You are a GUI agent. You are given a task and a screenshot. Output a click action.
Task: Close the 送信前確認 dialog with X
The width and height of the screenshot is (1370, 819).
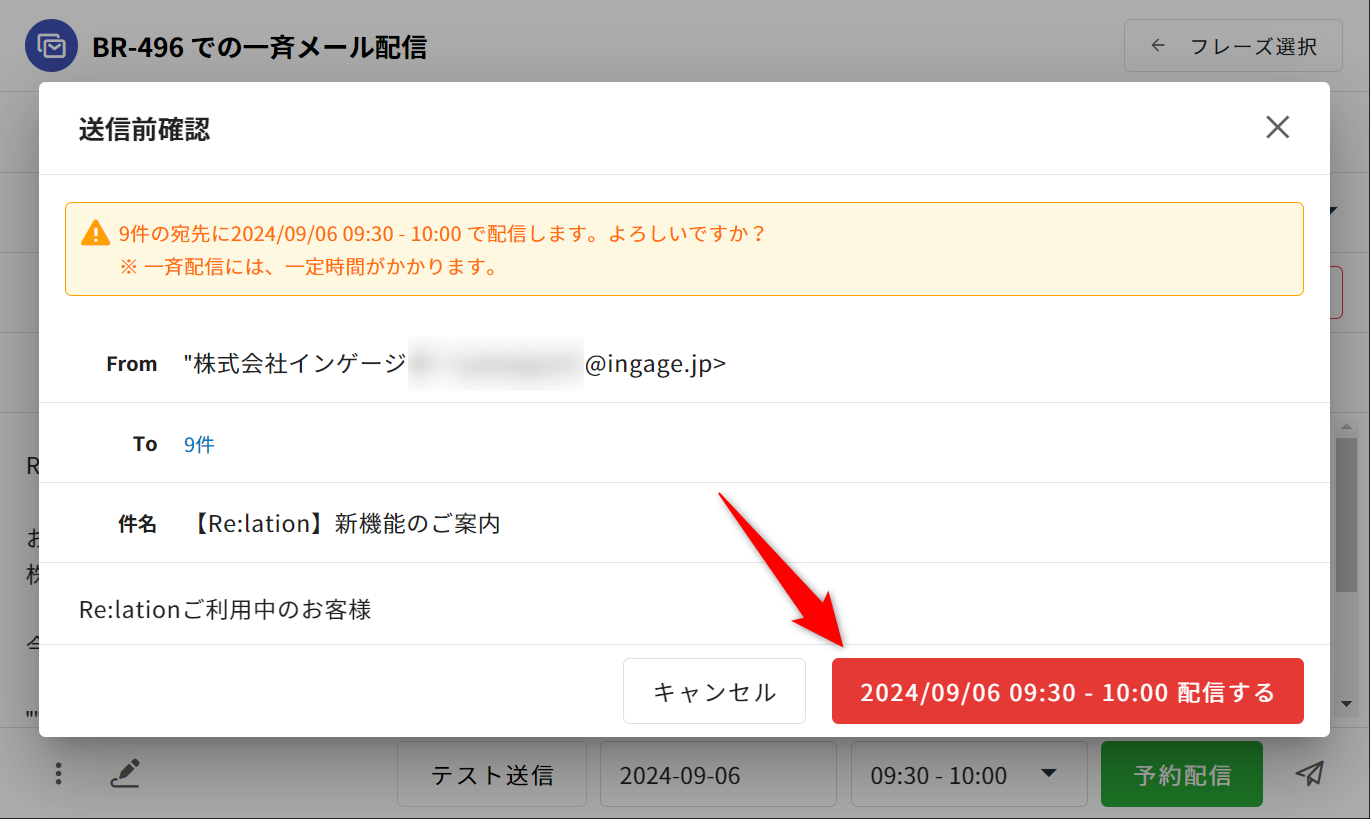pos(1277,127)
